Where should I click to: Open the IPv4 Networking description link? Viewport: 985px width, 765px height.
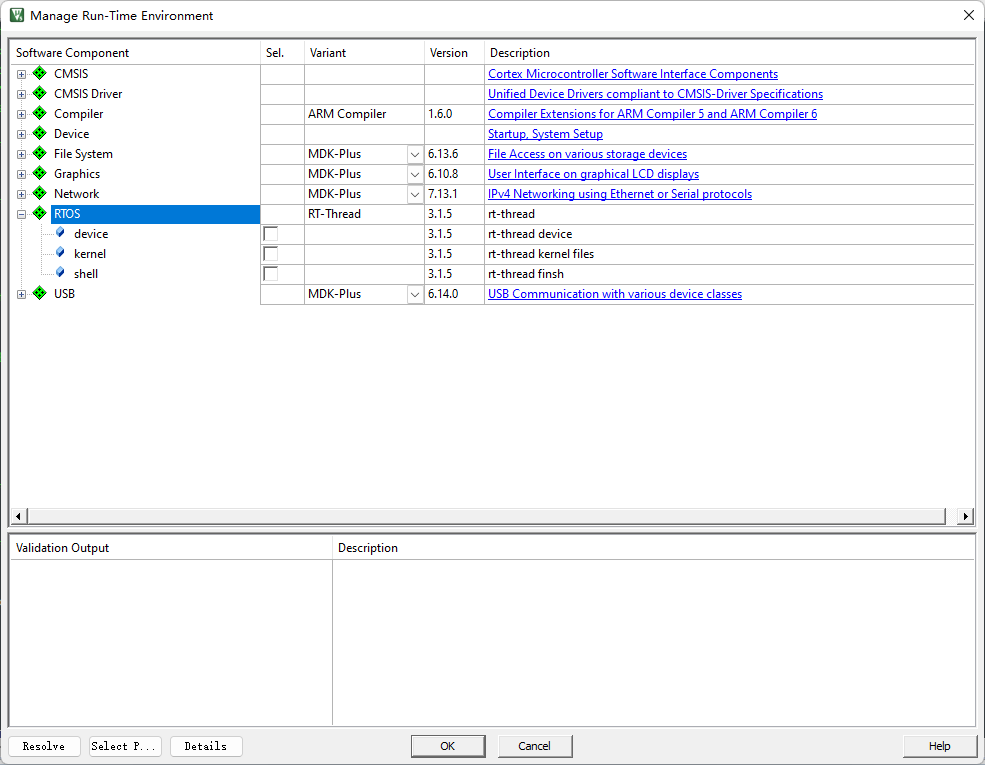coord(619,194)
